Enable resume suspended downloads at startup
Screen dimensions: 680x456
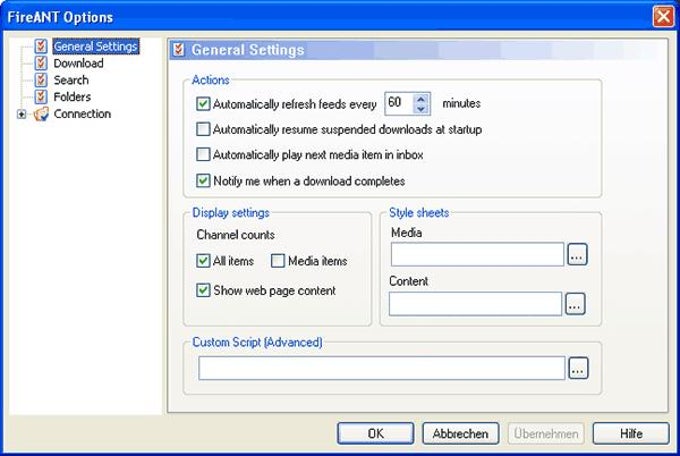coord(203,129)
